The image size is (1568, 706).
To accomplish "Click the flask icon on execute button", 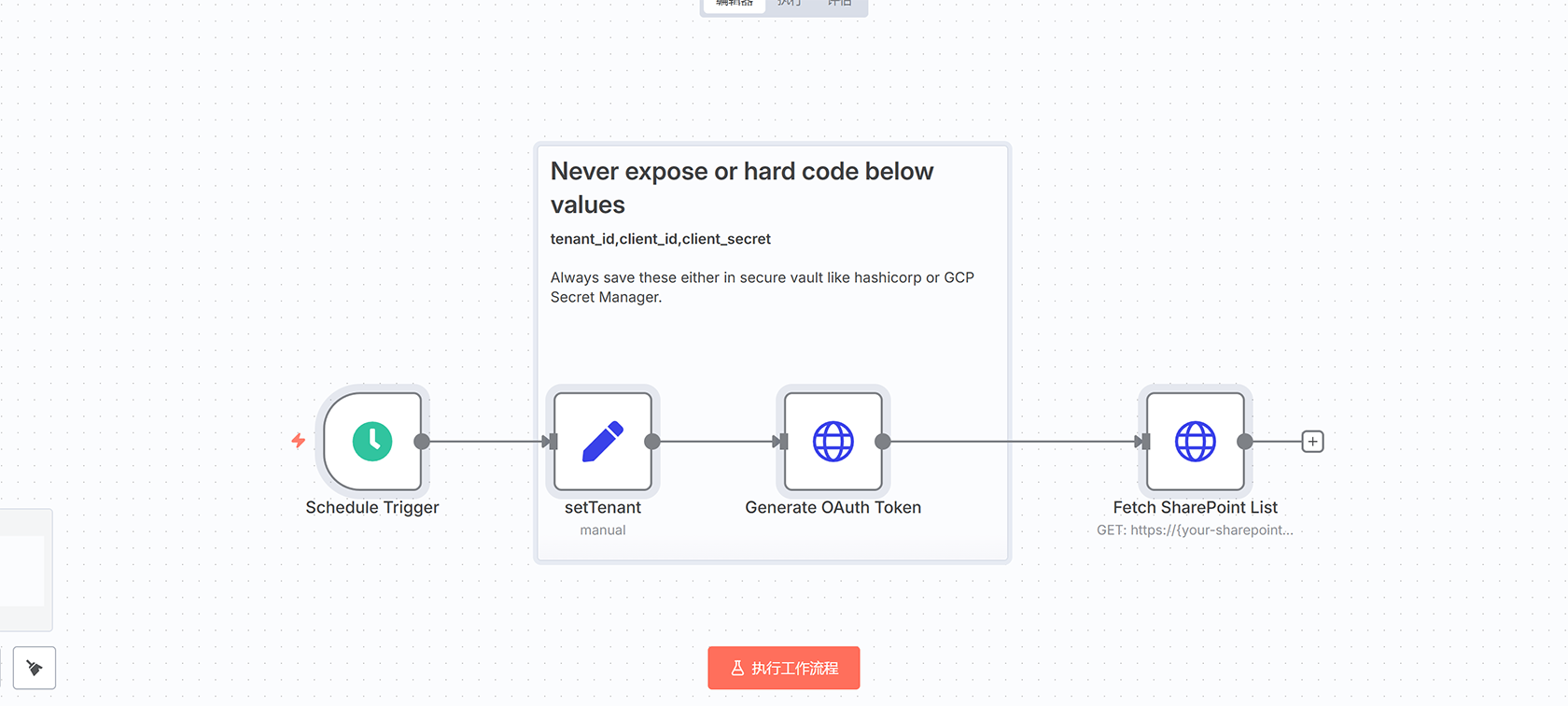I will 737,668.
